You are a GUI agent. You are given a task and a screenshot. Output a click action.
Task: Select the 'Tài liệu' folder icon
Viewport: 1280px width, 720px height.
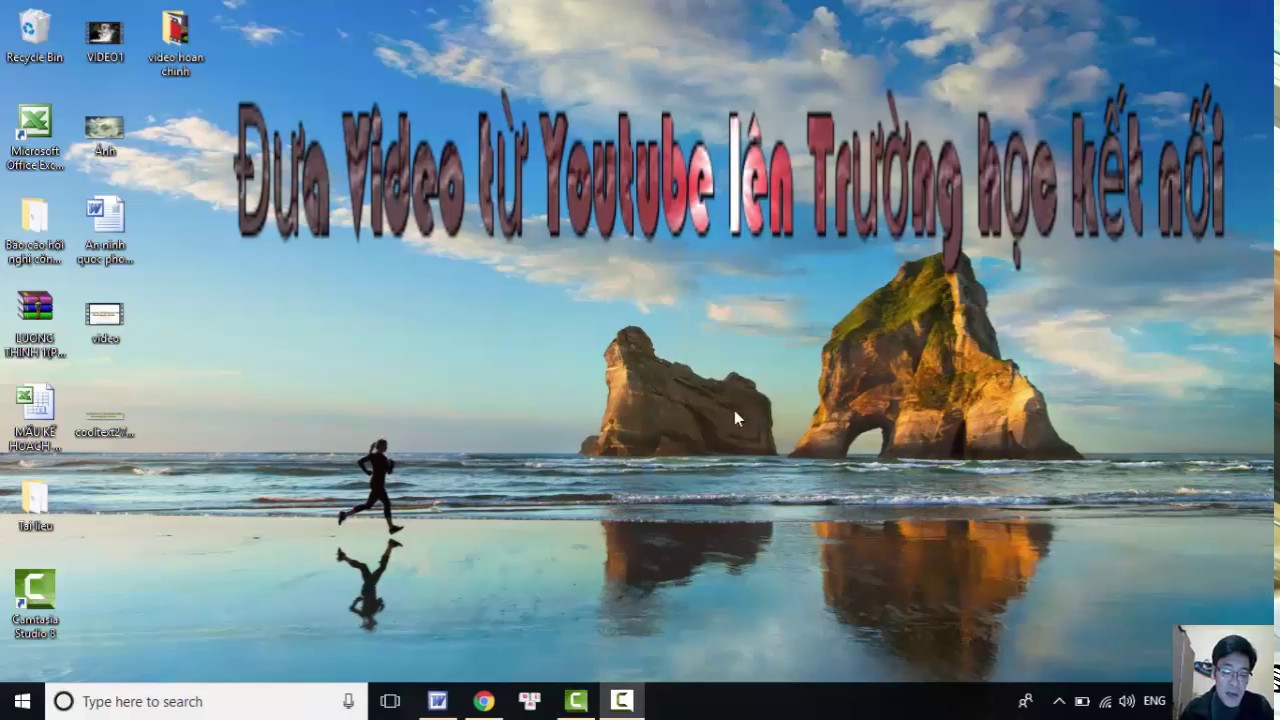point(35,506)
